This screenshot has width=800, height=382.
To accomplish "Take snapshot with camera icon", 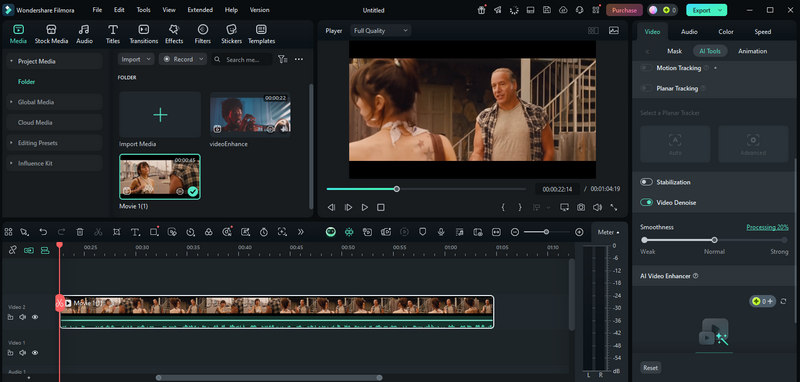I will coord(581,207).
